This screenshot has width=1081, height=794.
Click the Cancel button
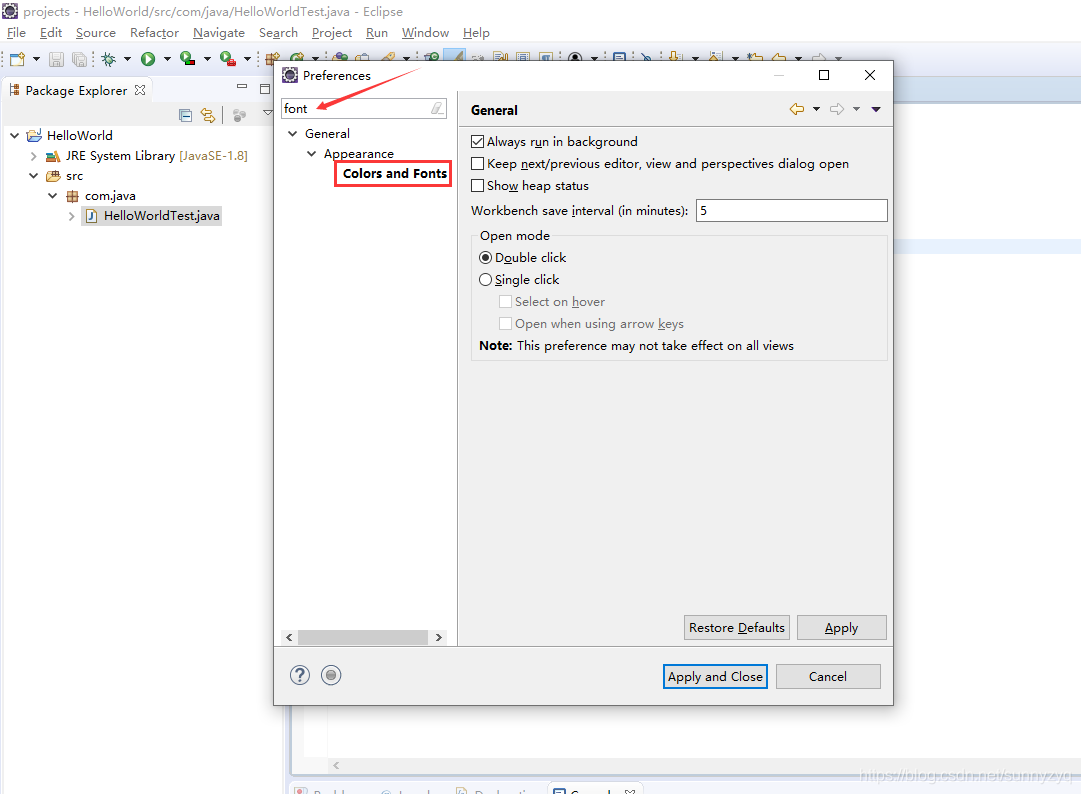click(828, 677)
